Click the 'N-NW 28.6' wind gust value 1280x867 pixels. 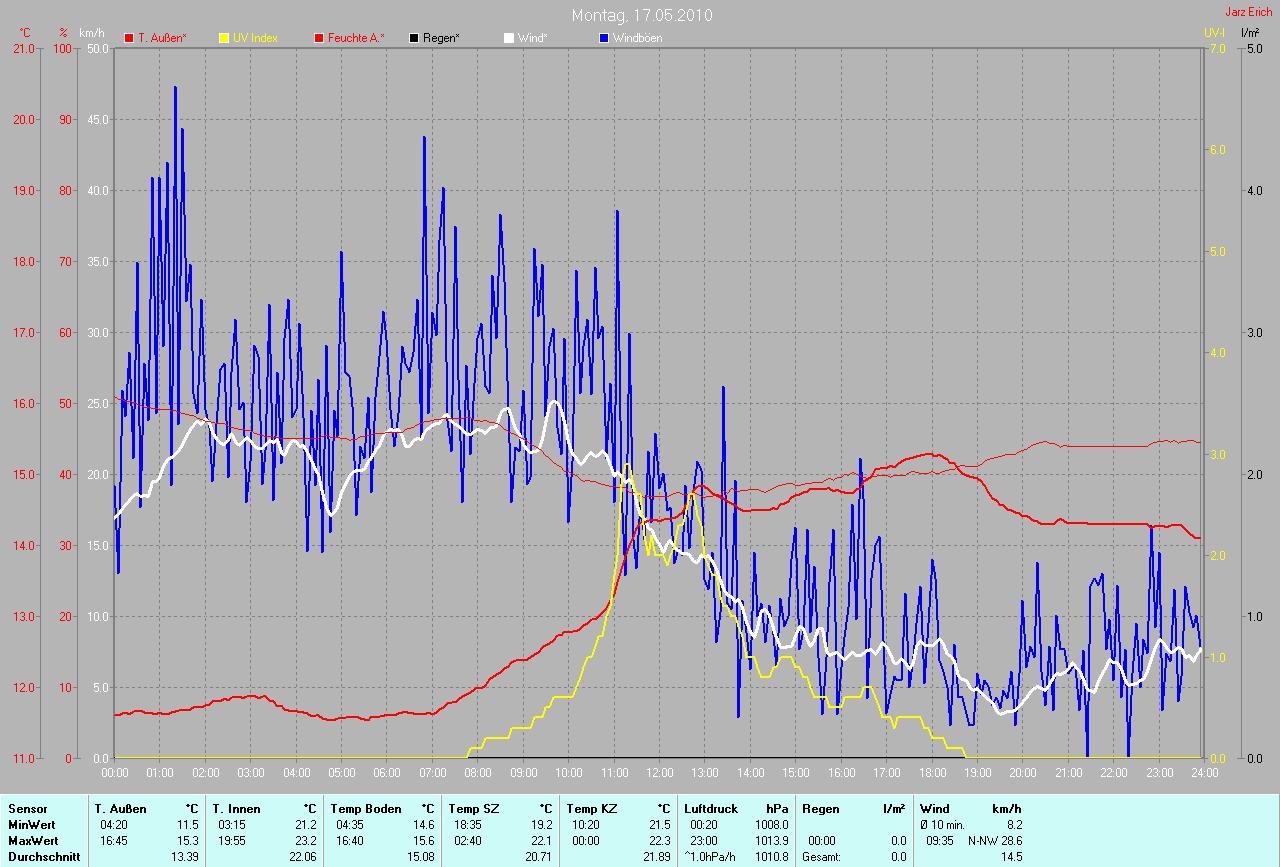coord(995,840)
